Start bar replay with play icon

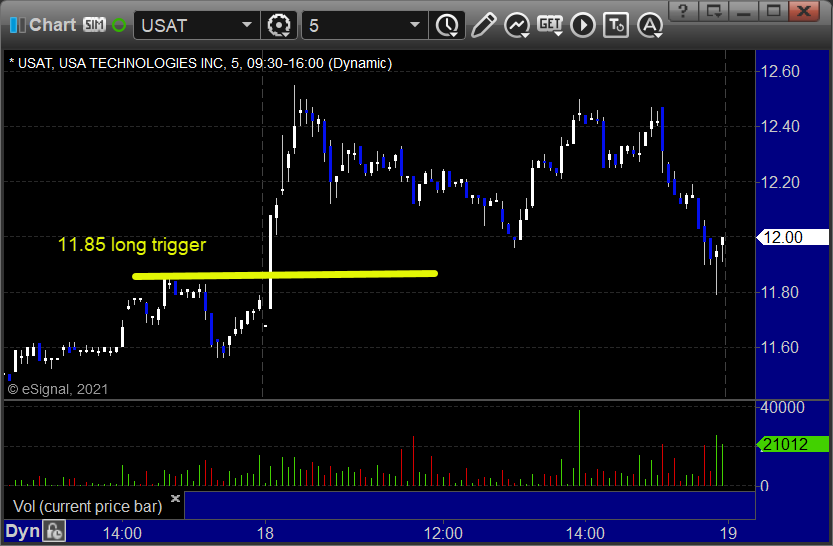[x=583, y=25]
